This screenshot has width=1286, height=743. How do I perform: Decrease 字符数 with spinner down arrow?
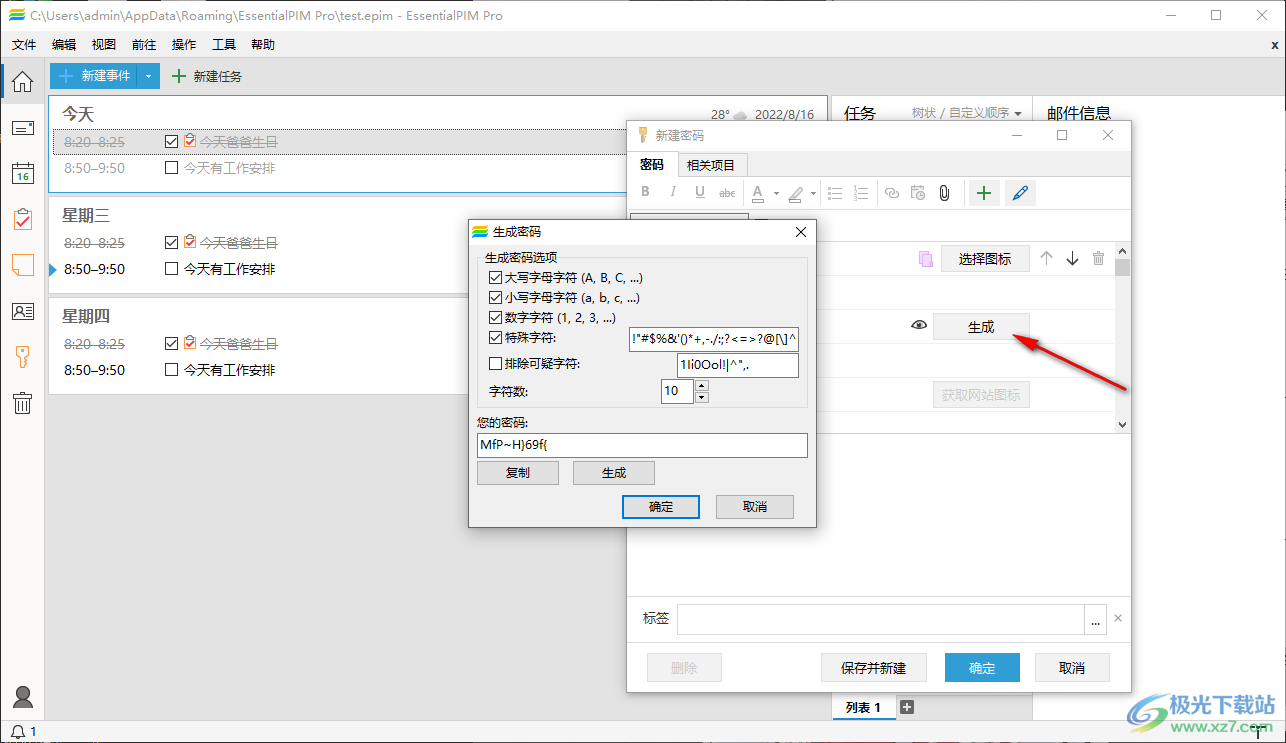coord(701,397)
